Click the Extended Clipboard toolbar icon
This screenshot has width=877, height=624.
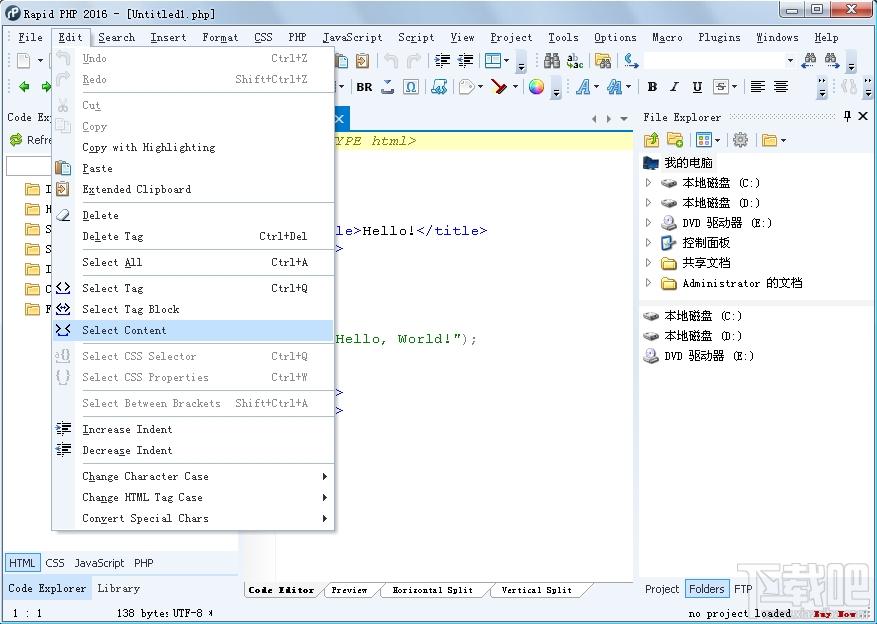click(x=362, y=60)
